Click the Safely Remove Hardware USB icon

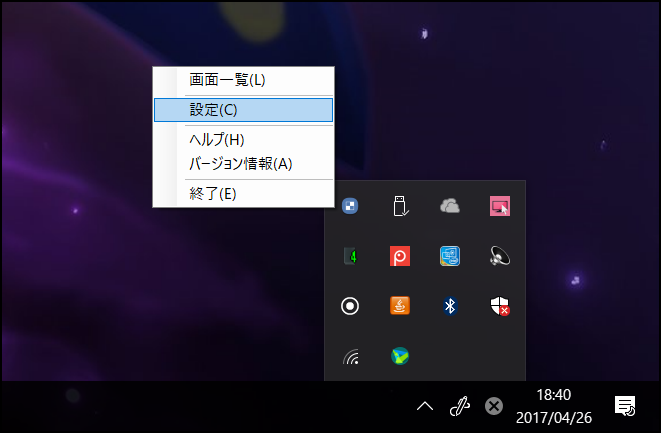tap(400, 206)
